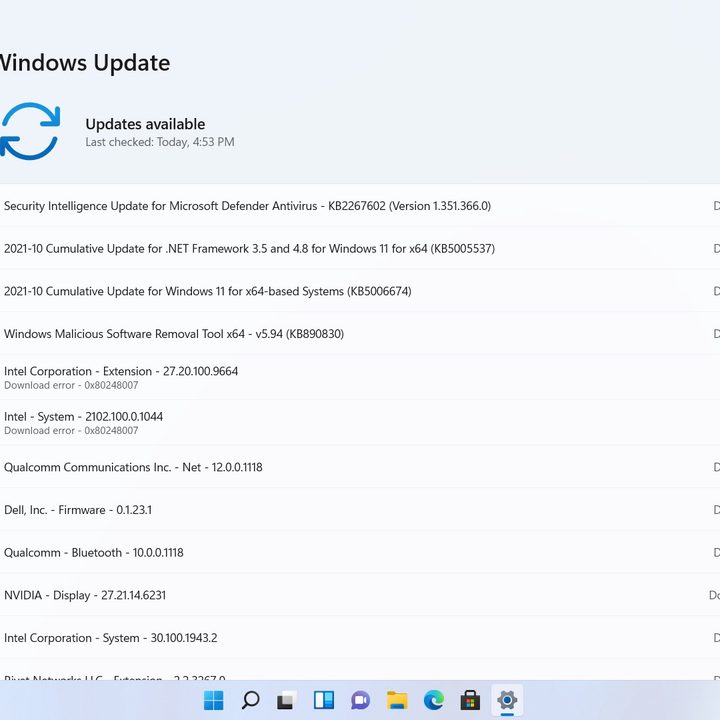720x720 pixels.
Task: Select NVIDIA Display 27.21.14.6231 row
Action: [x=360, y=595]
